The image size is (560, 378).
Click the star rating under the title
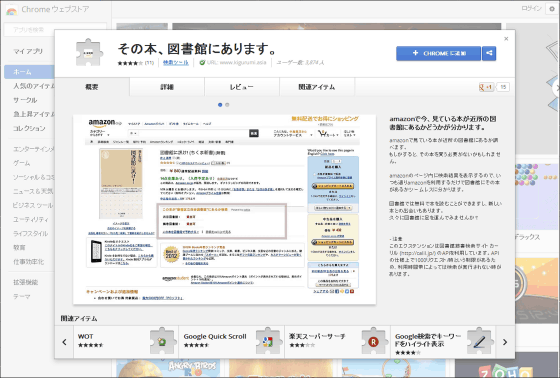[x=130, y=63]
